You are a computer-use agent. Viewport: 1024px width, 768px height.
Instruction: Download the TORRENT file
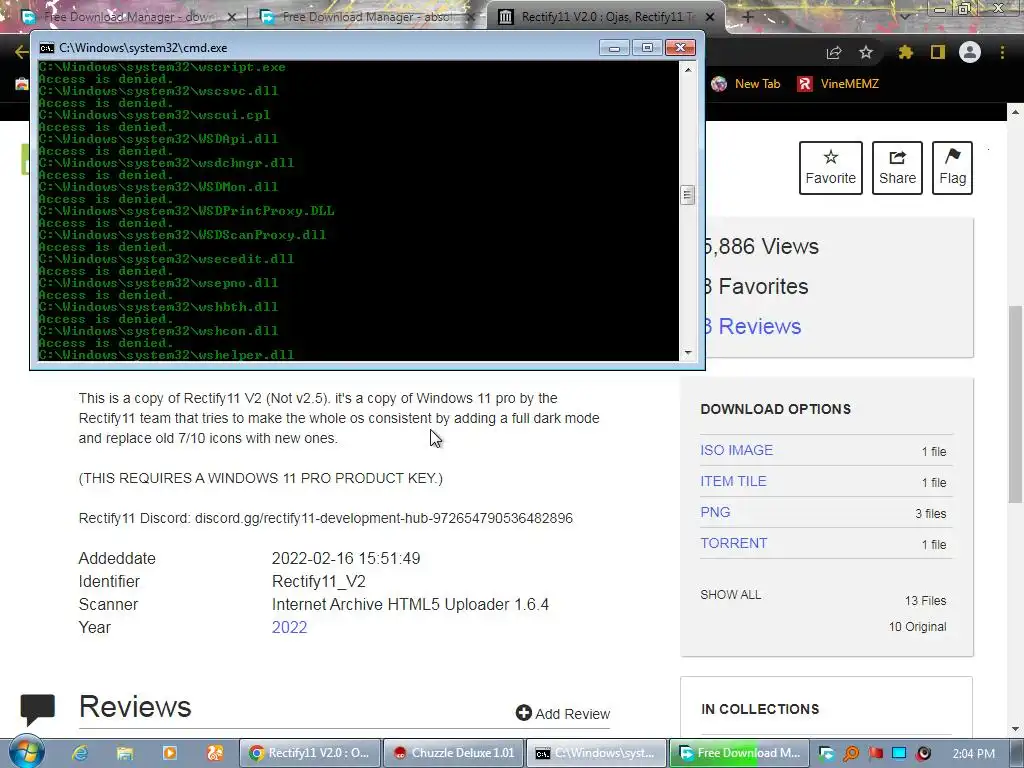pyautogui.click(x=733, y=543)
